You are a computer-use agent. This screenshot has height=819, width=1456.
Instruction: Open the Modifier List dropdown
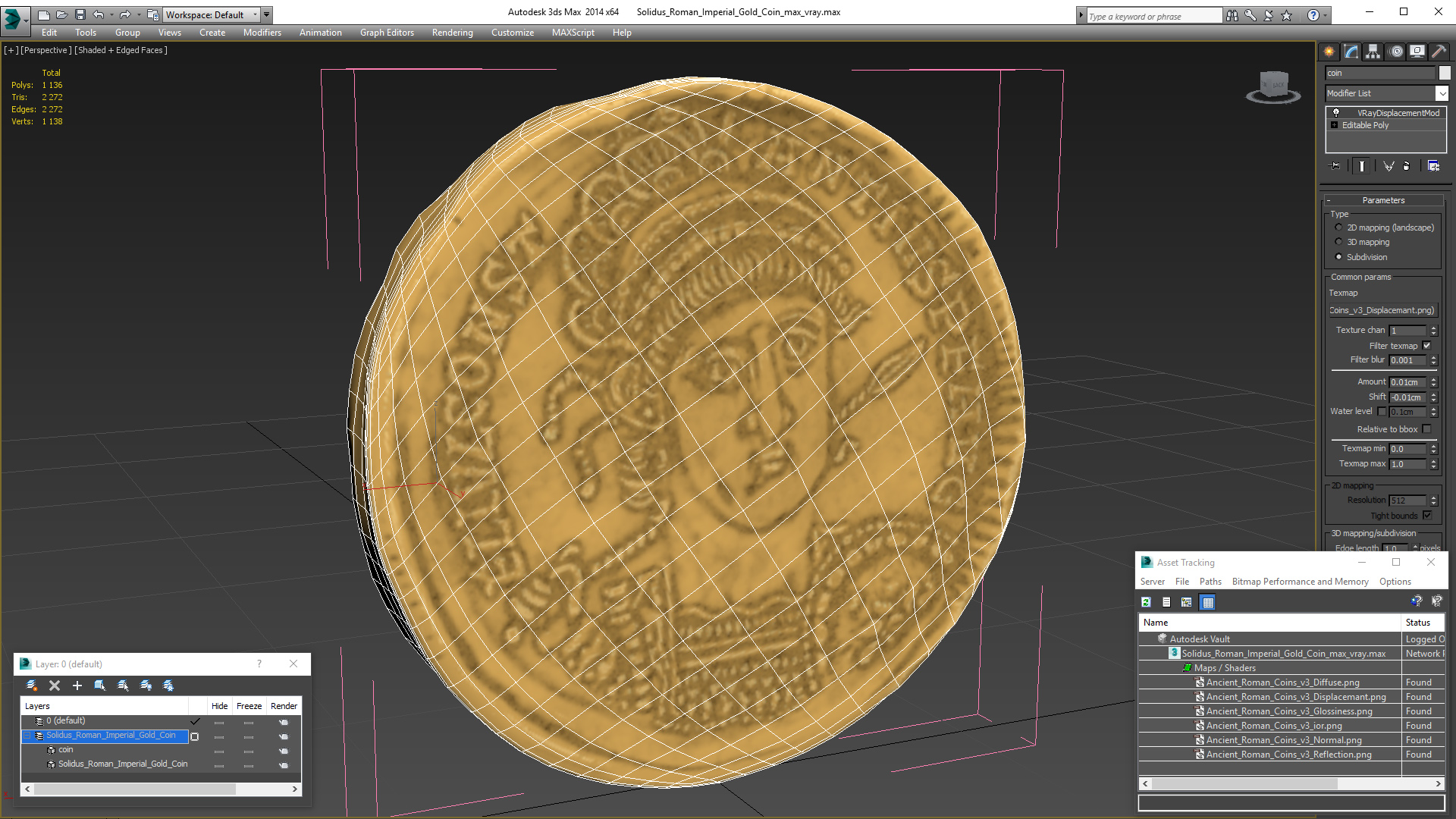[1441, 93]
